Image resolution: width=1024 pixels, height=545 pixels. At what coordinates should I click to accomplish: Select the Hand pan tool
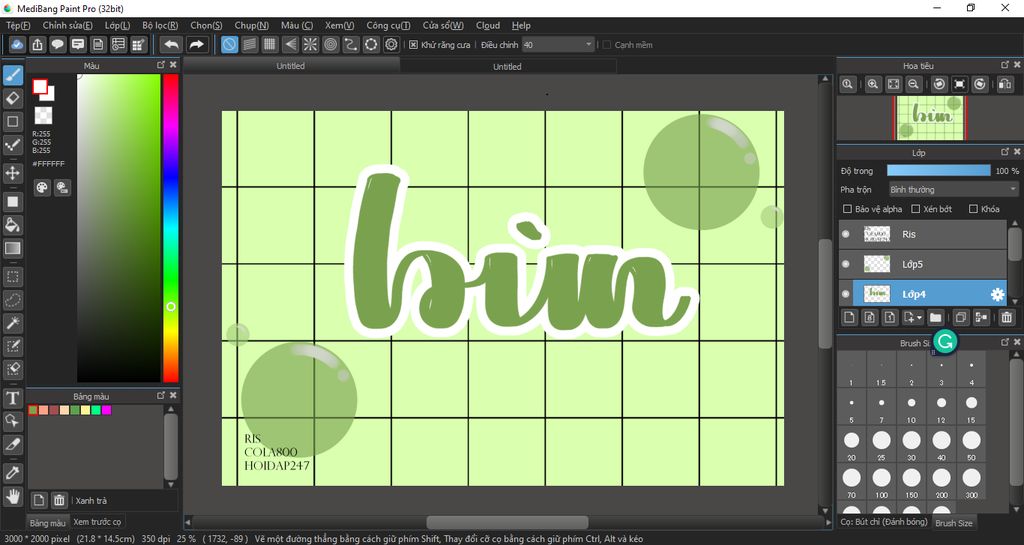(x=12, y=496)
